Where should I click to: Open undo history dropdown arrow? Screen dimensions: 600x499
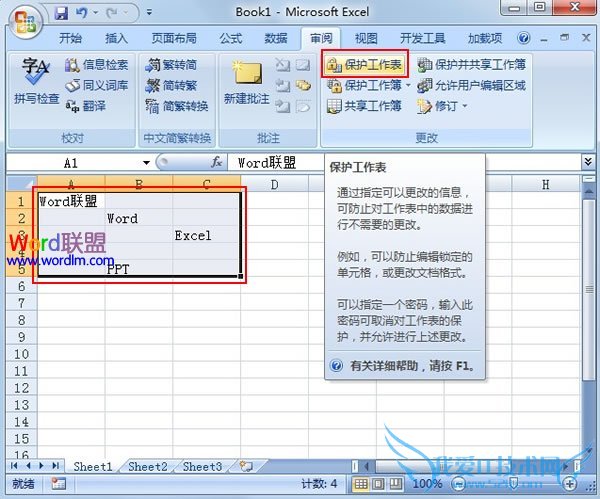(96, 13)
